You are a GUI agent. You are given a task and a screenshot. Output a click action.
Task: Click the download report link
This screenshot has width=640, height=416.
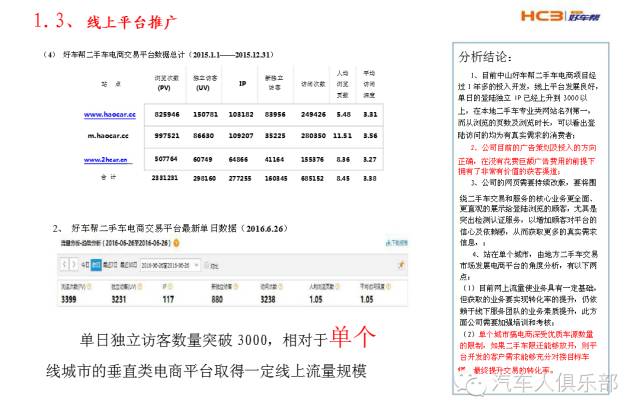pyautogui.click(x=396, y=243)
